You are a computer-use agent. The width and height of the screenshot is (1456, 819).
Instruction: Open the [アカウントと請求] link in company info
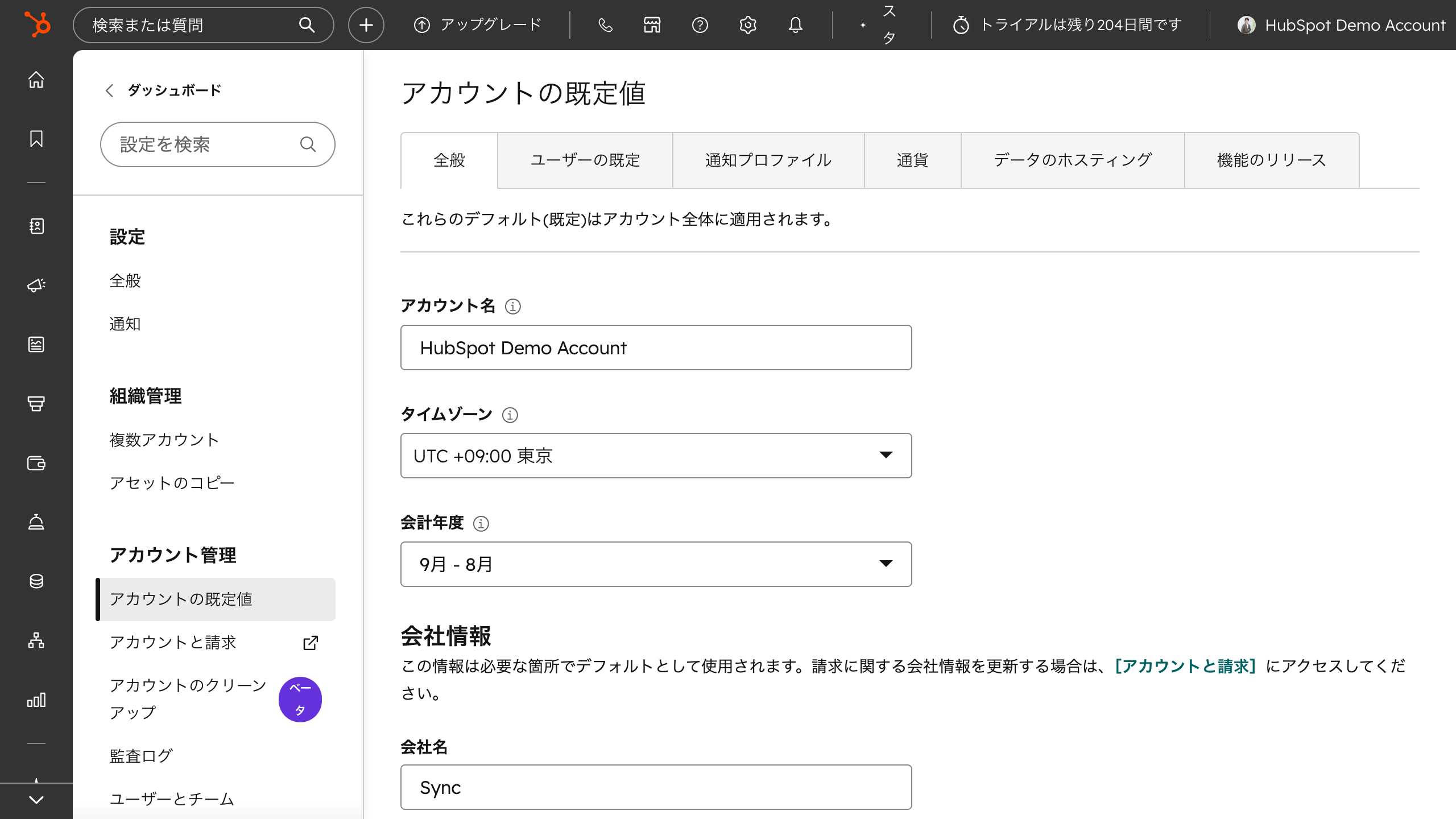pos(1185,666)
